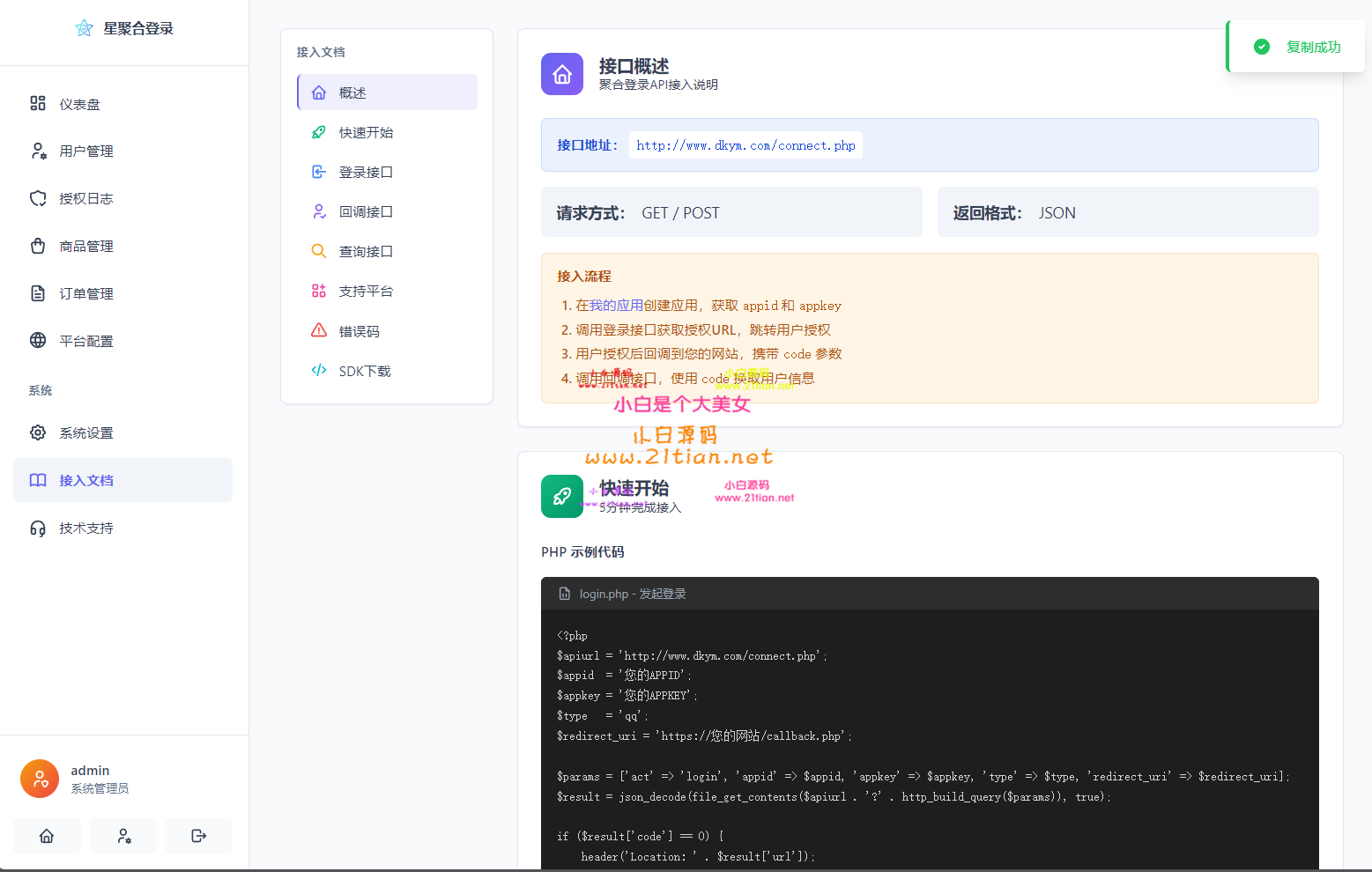Jump to 登录接口 docs section
Image resolution: width=1372 pixels, height=872 pixels.
[x=366, y=172]
